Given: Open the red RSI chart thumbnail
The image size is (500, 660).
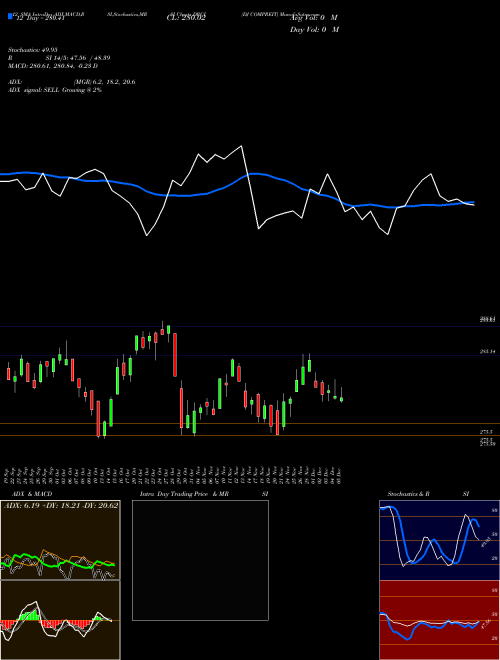Looking at the screenshot, I should pyautogui.click(x=439, y=620).
